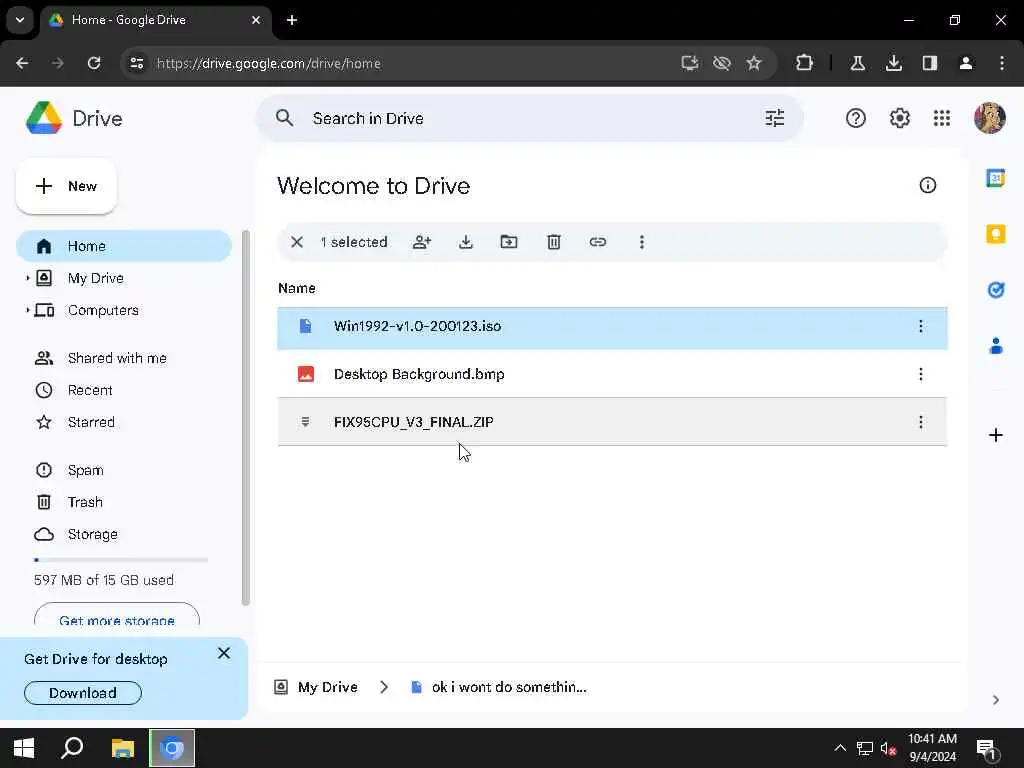This screenshot has width=1024, height=768.
Task: Open more options for Win1992-v1.0-200123.iso
Action: pos(921,327)
